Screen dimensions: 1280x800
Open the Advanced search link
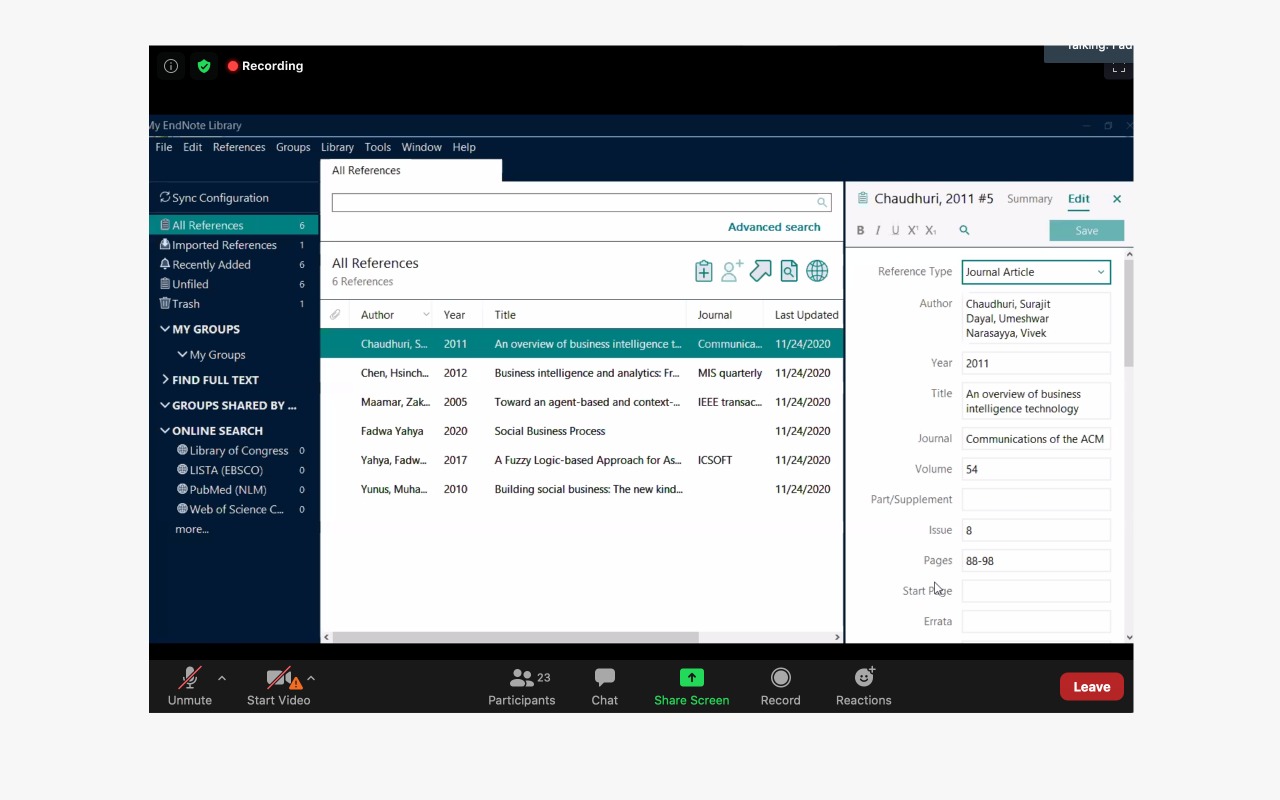pyautogui.click(x=773, y=227)
